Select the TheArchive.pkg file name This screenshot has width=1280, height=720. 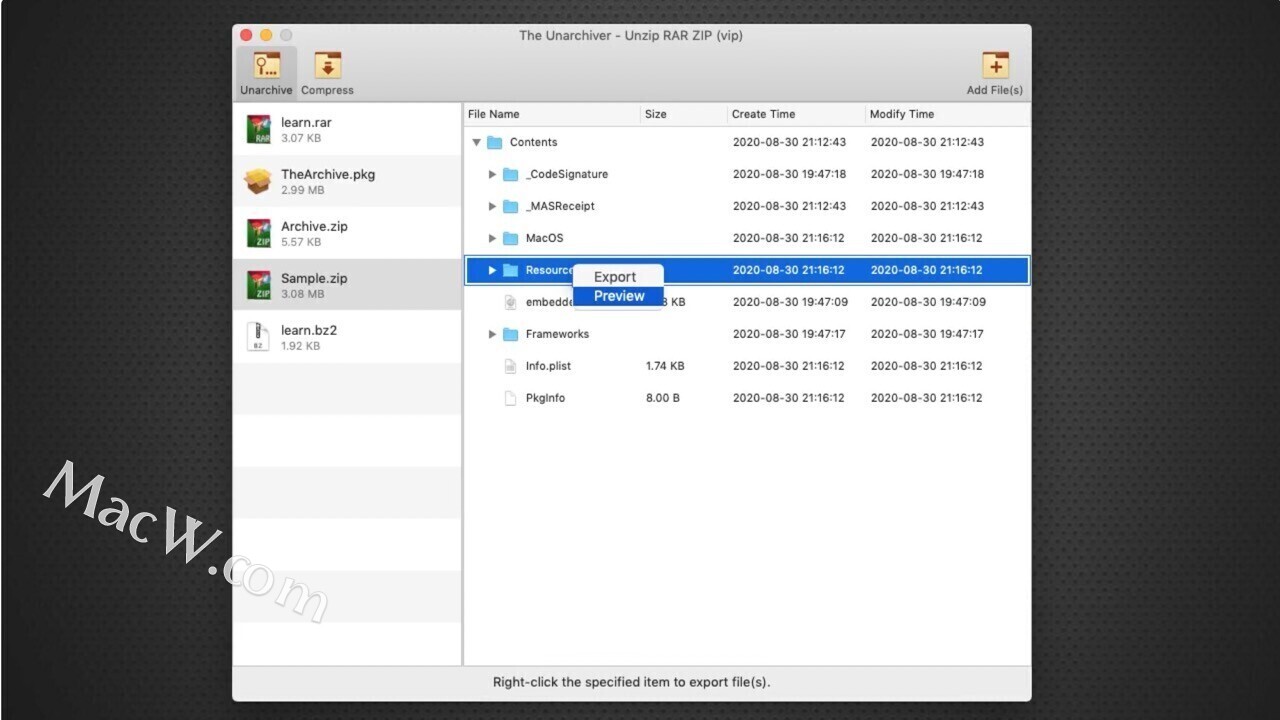click(328, 174)
